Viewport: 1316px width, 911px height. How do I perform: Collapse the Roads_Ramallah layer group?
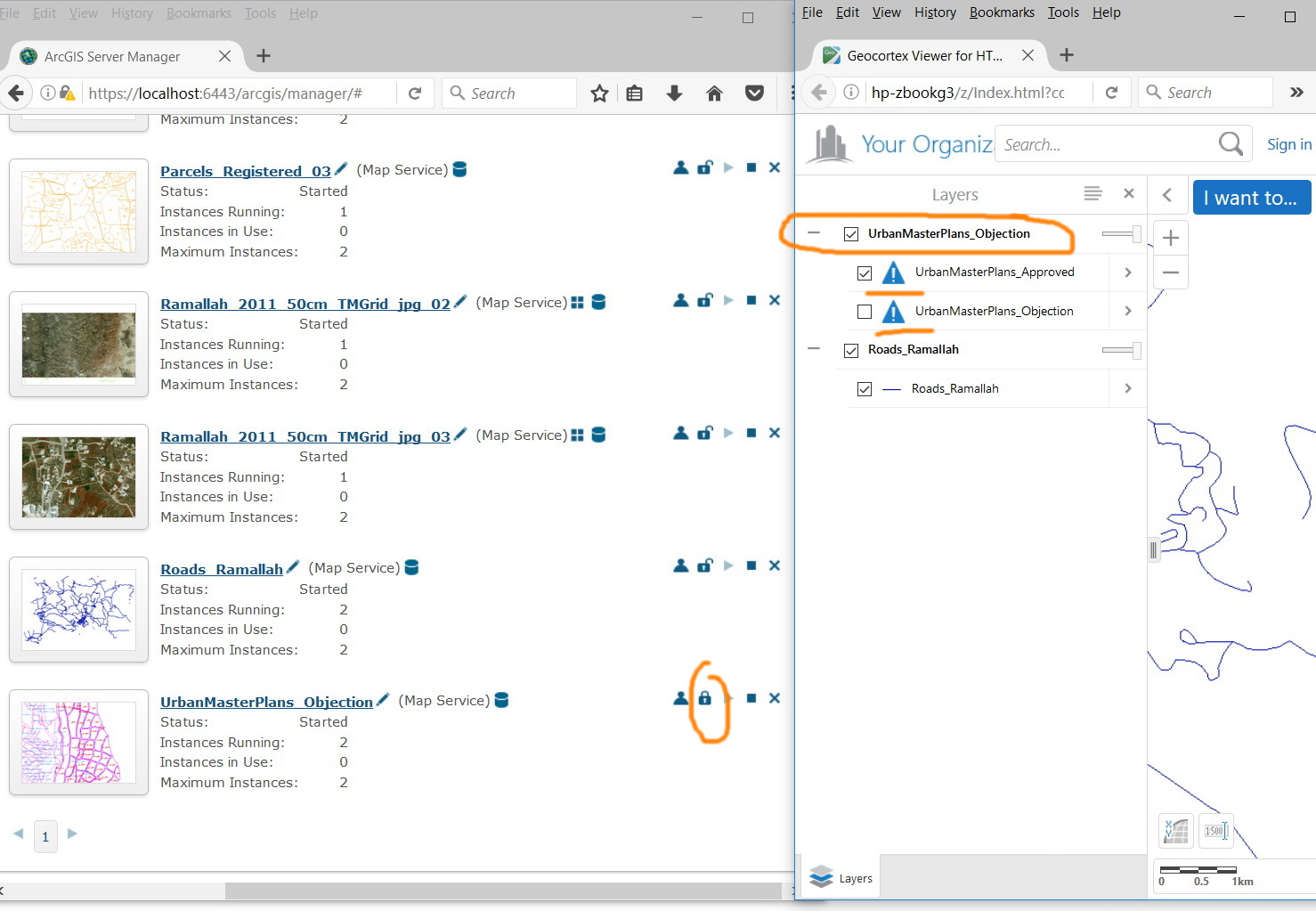(813, 349)
